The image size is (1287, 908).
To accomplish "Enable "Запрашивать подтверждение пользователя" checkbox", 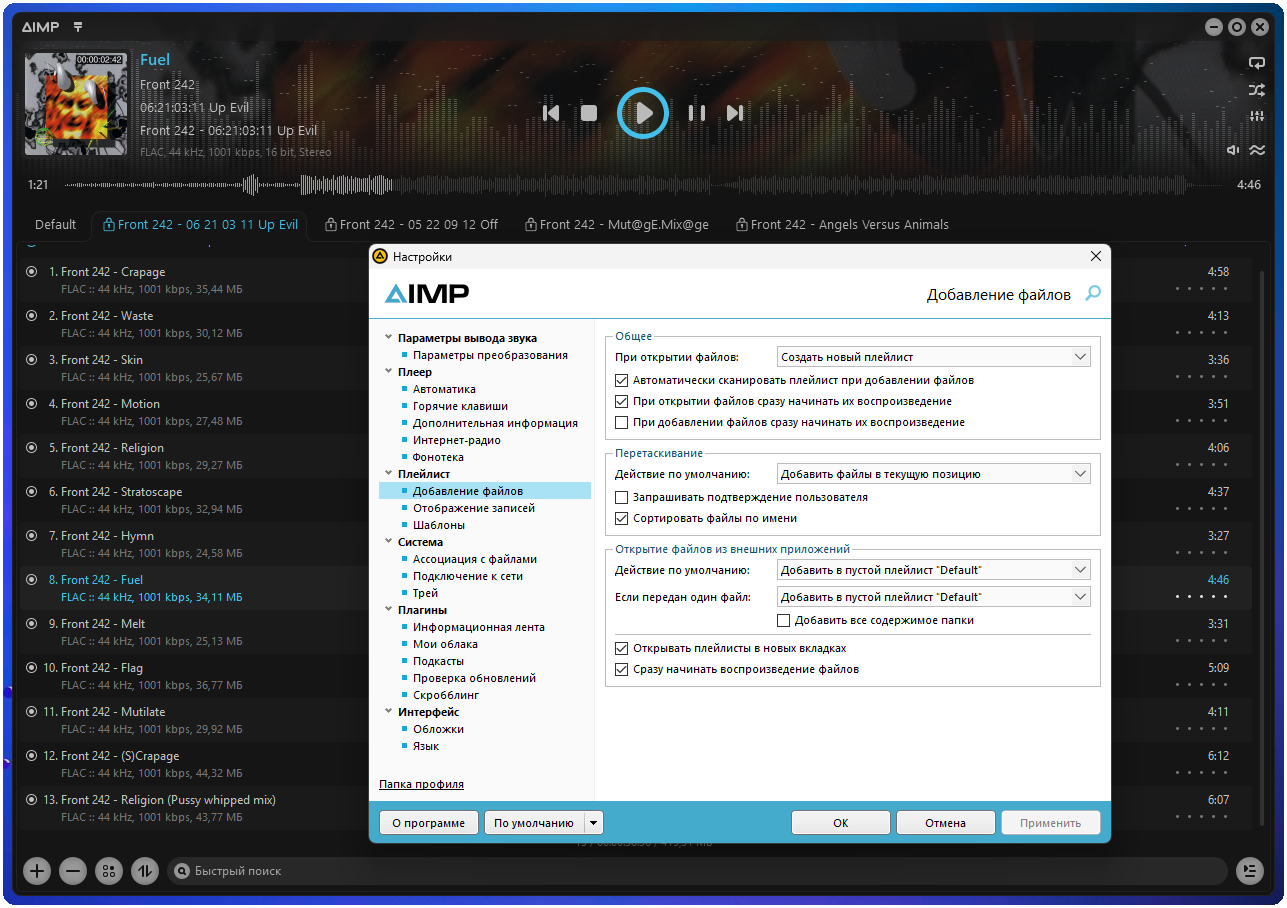I will [x=622, y=497].
